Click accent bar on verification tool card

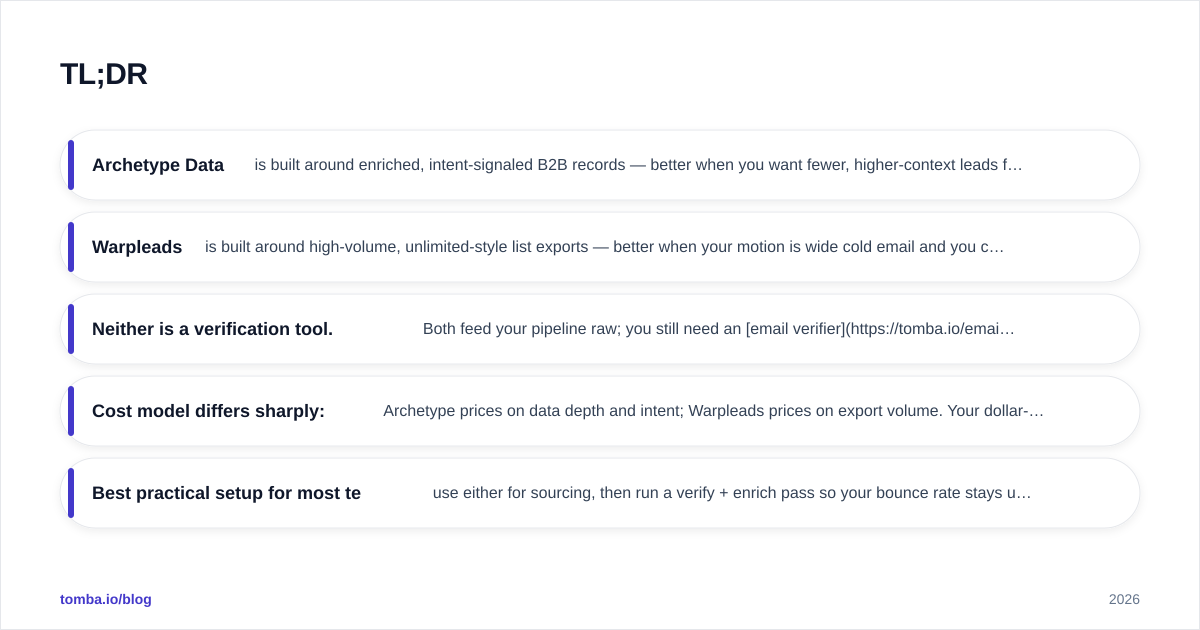71,329
